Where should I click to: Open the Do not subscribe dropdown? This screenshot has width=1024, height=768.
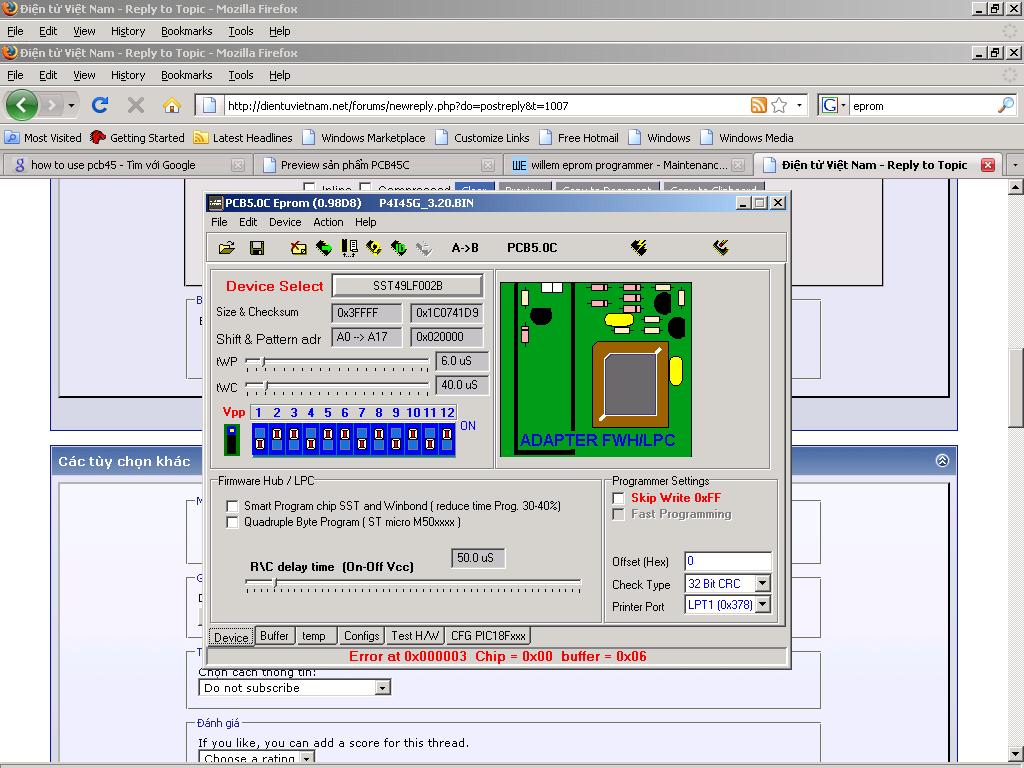tap(382, 688)
